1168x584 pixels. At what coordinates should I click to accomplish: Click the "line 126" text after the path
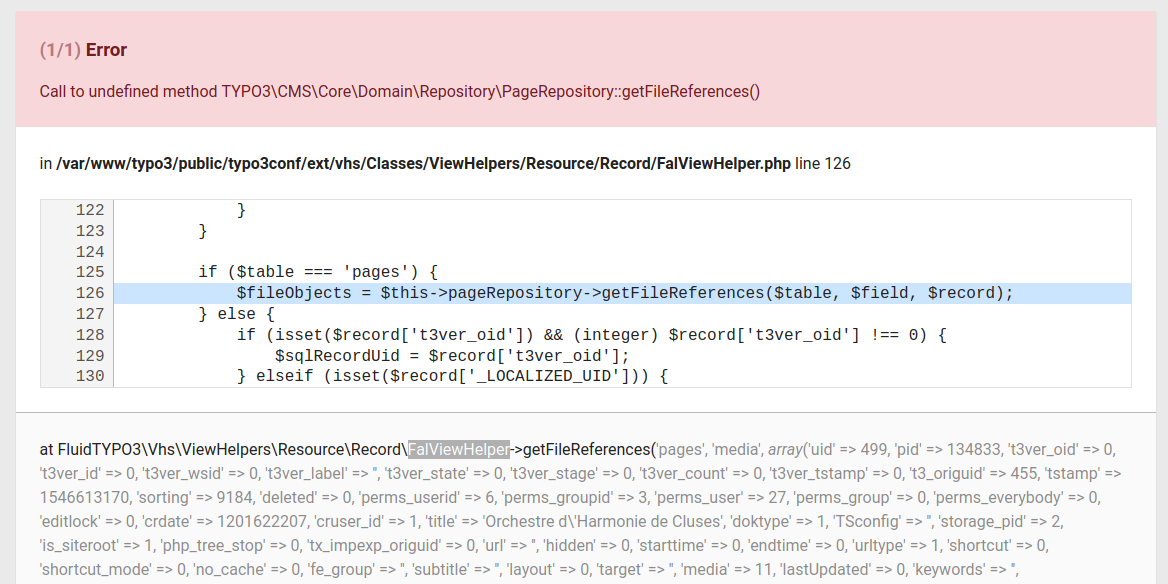coord(822,163)
